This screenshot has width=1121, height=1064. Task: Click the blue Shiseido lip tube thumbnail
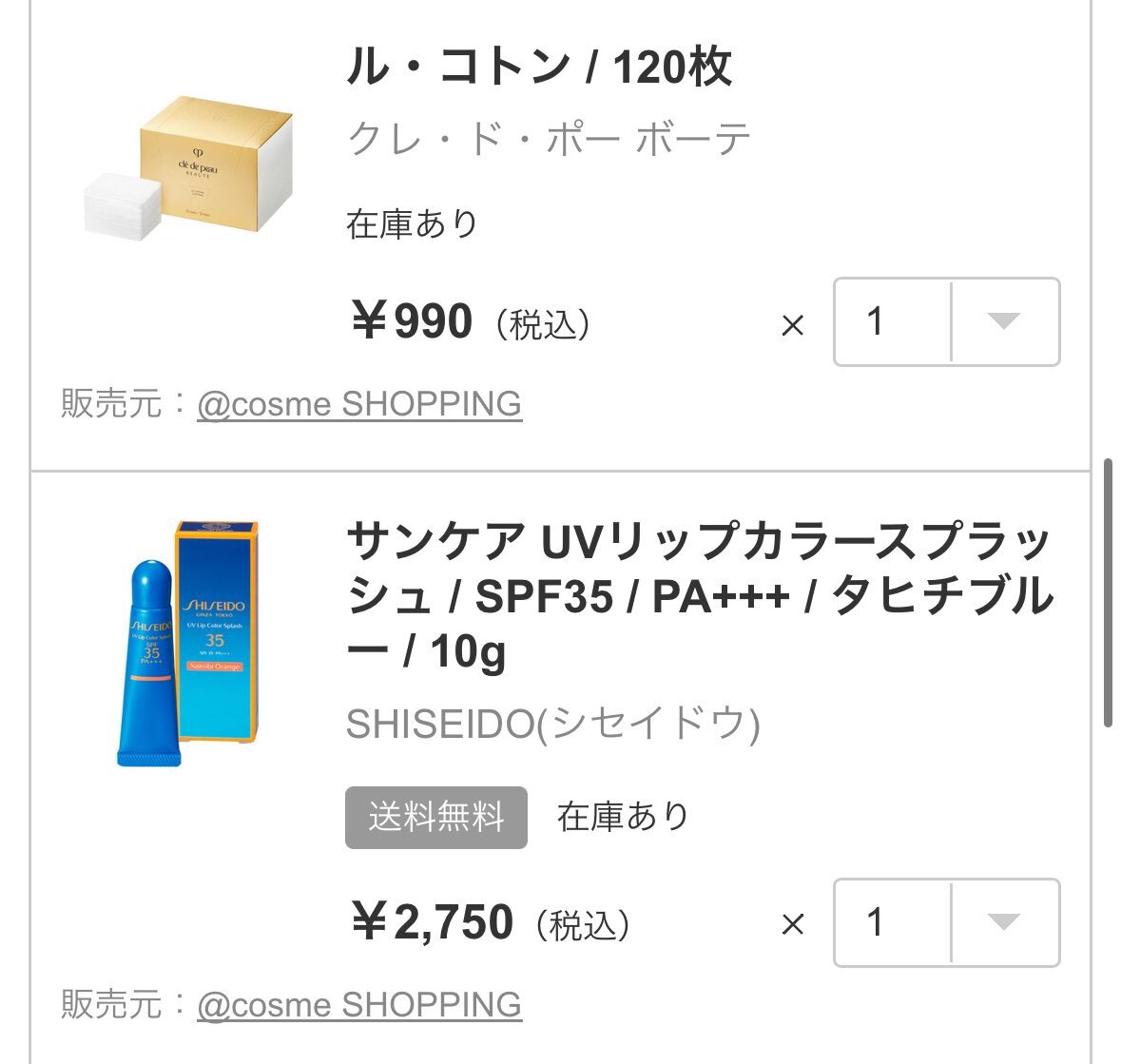click(188, 644)
